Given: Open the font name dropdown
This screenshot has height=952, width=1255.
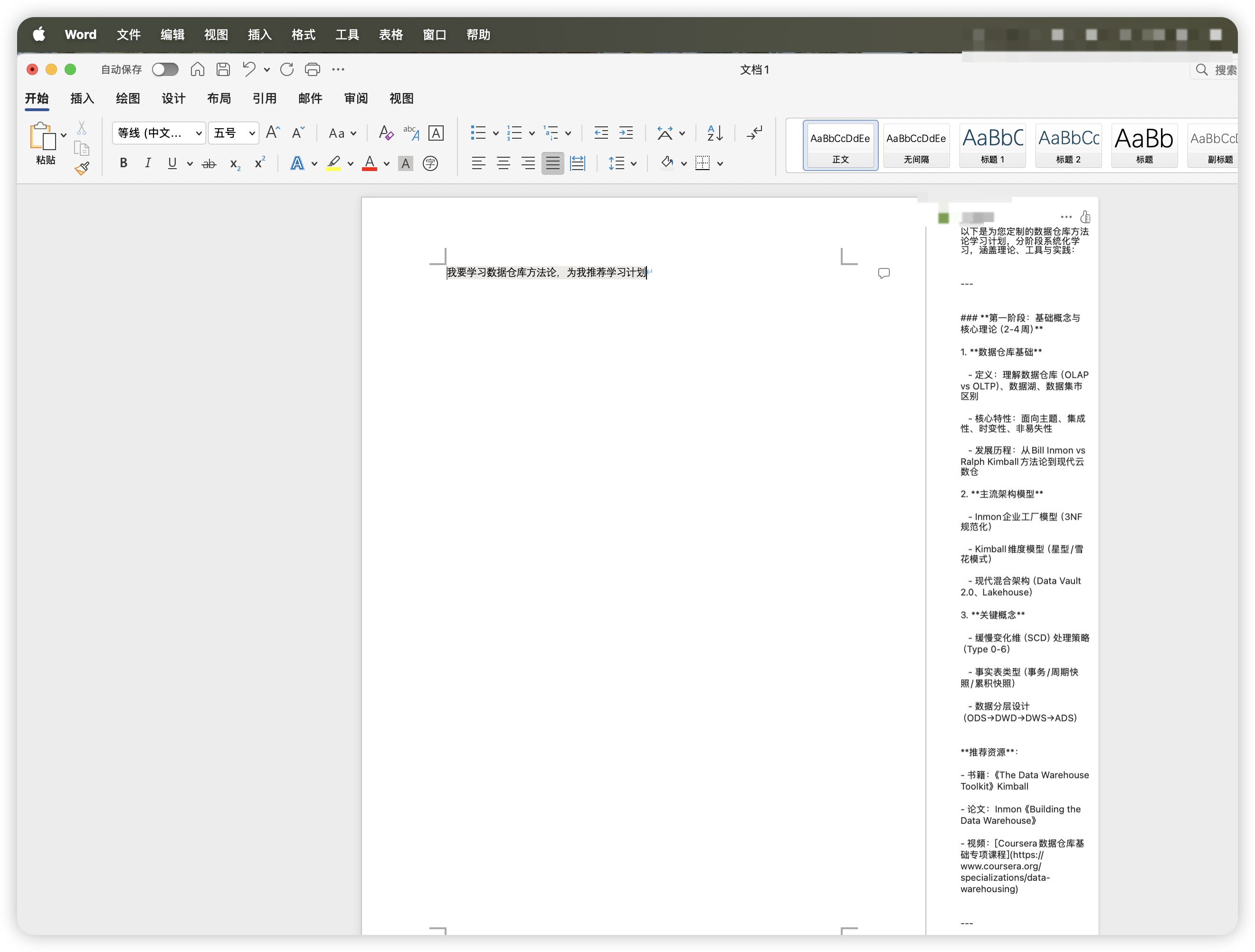Looking at the screenshot, I should click(x=199, y=133).
